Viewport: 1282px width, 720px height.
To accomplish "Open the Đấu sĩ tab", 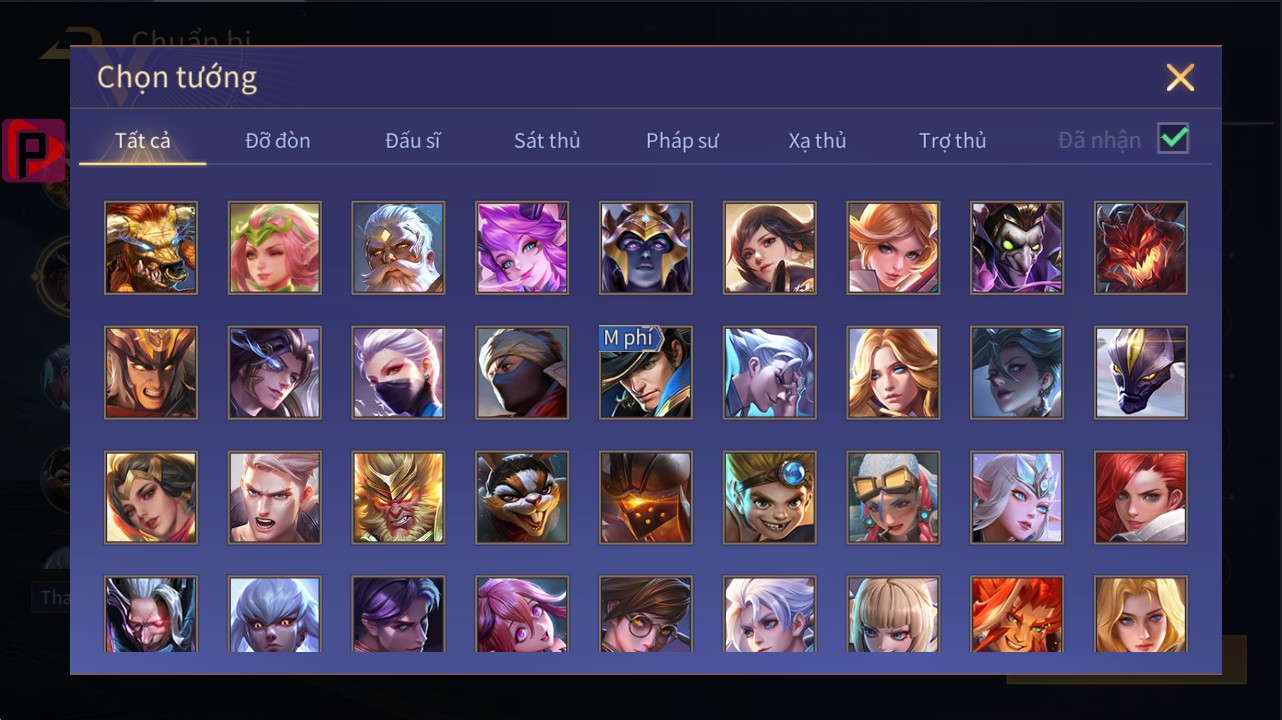I will click(413, 141).
